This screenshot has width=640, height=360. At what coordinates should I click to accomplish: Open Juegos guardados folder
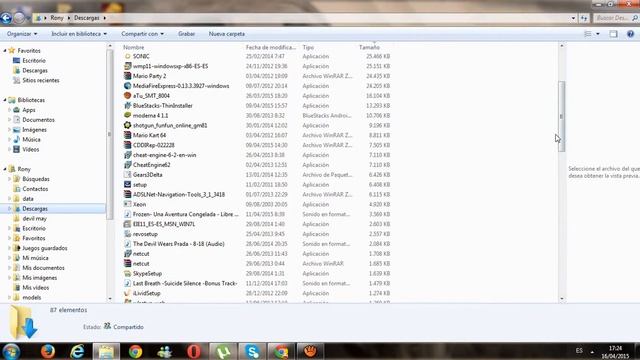45,248
